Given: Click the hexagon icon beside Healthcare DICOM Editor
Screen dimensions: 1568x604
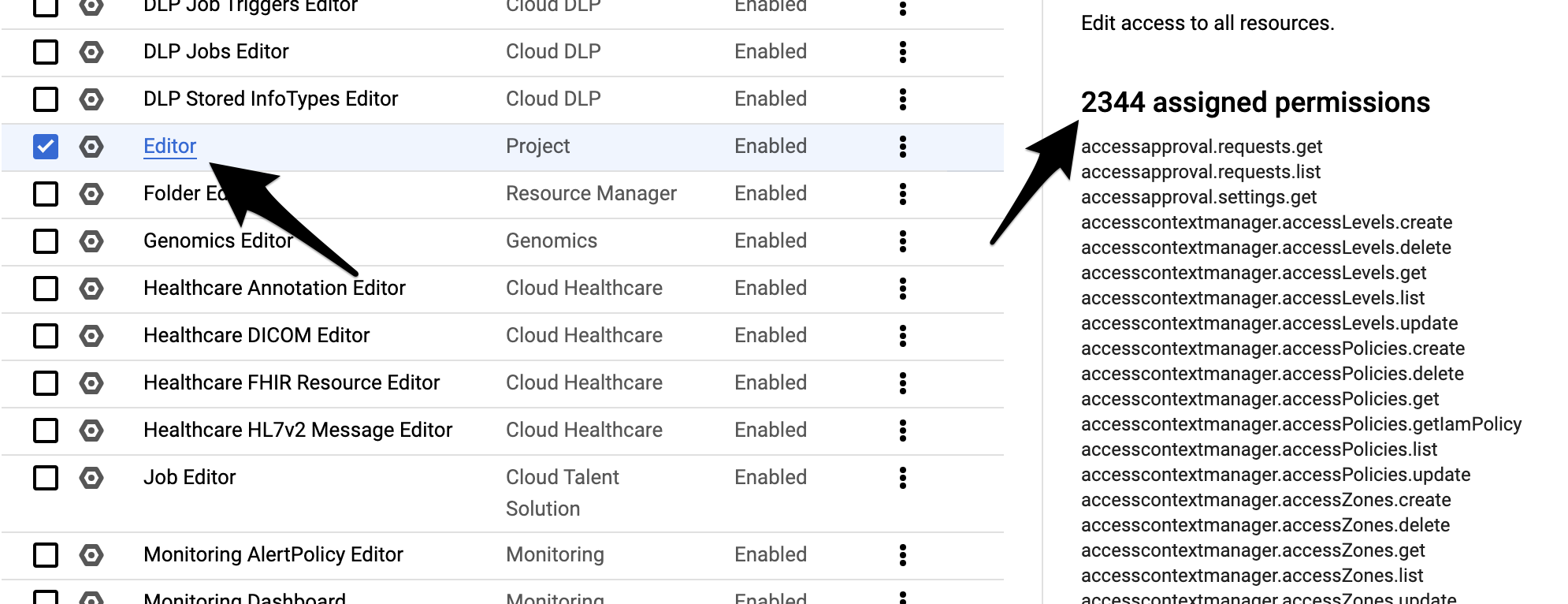Looking at the screenshot, I should pos(91,336).
